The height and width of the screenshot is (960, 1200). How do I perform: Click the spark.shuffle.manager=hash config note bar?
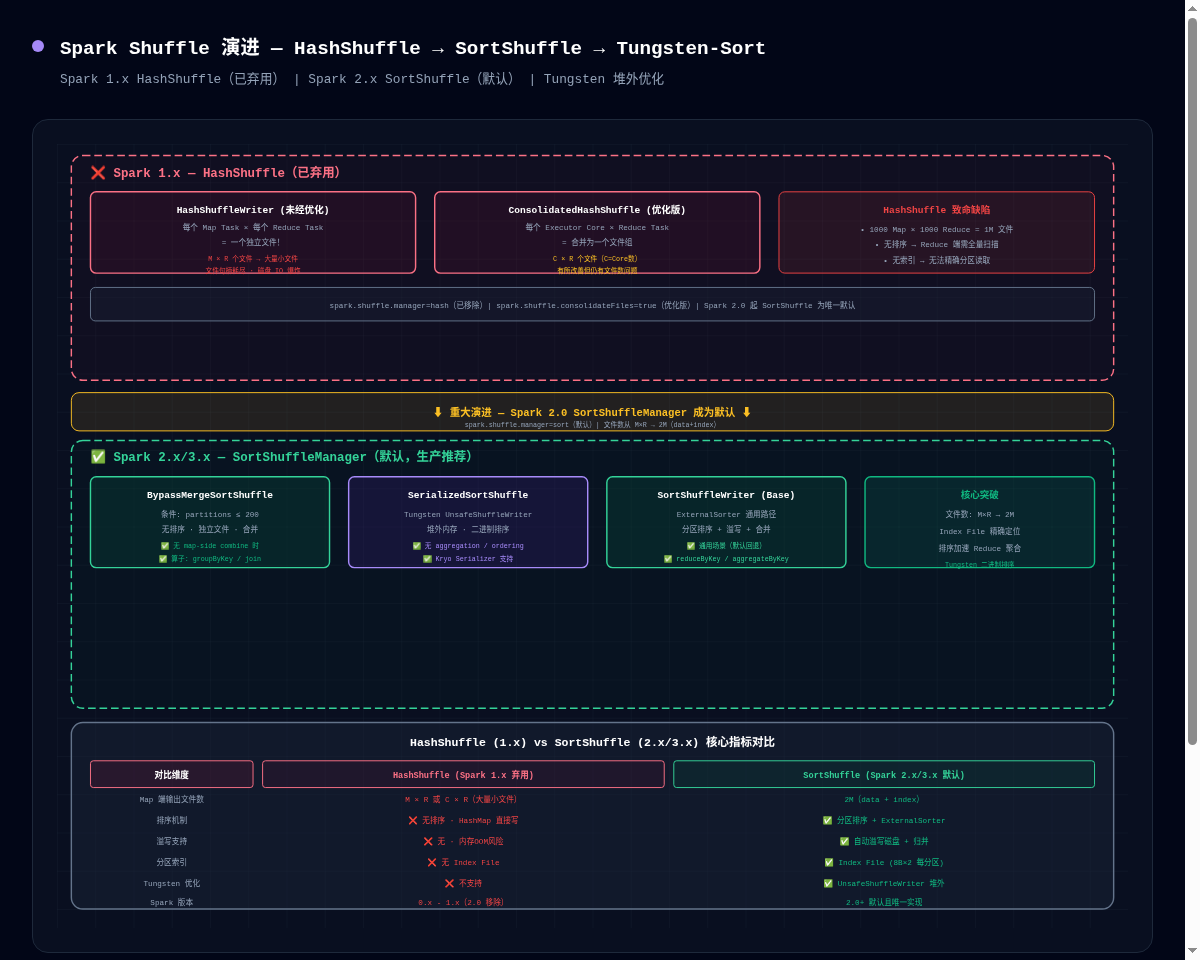pos(592,305)
